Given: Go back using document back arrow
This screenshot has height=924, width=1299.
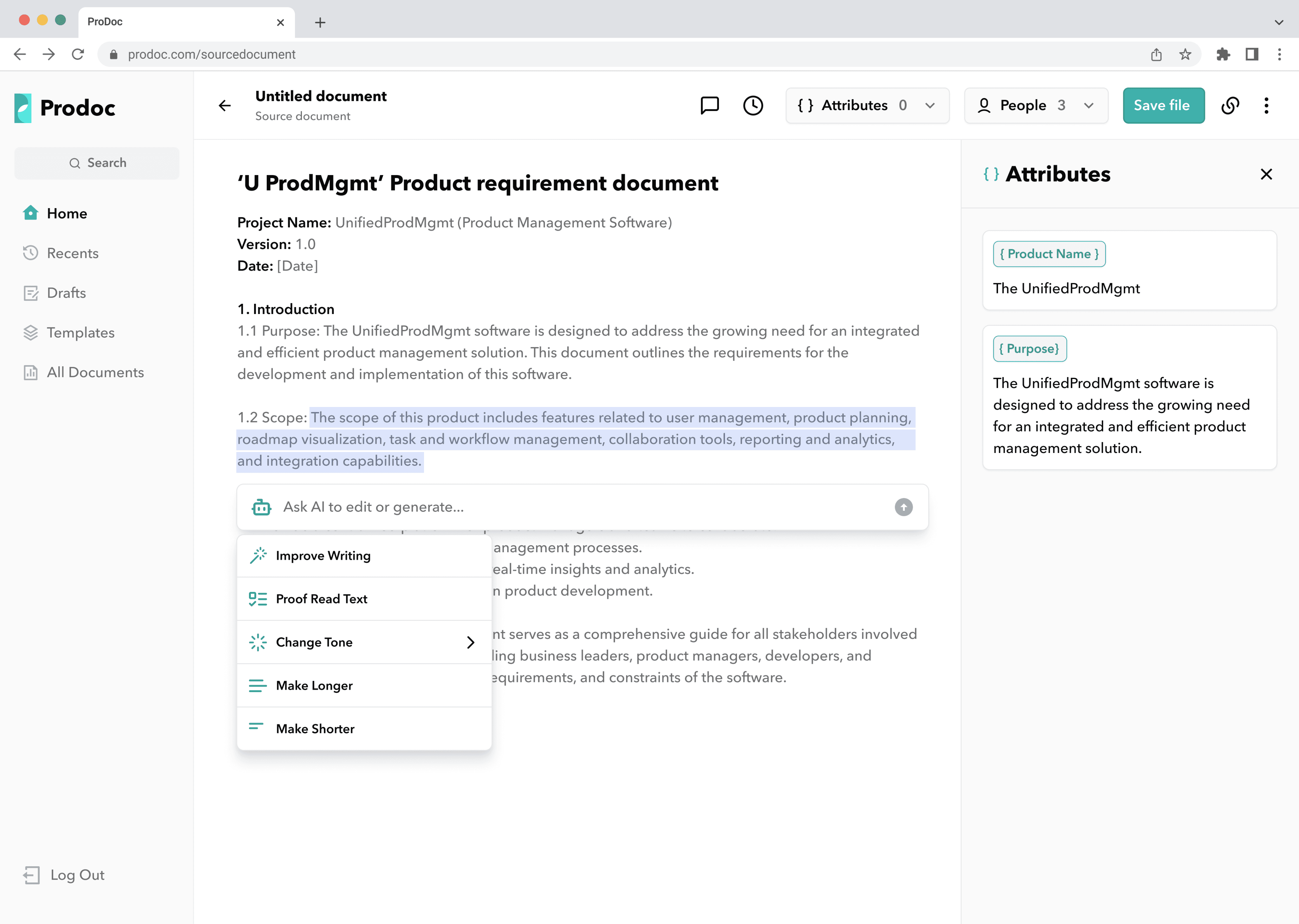Looking at the screenshot, I should point(225,105).
